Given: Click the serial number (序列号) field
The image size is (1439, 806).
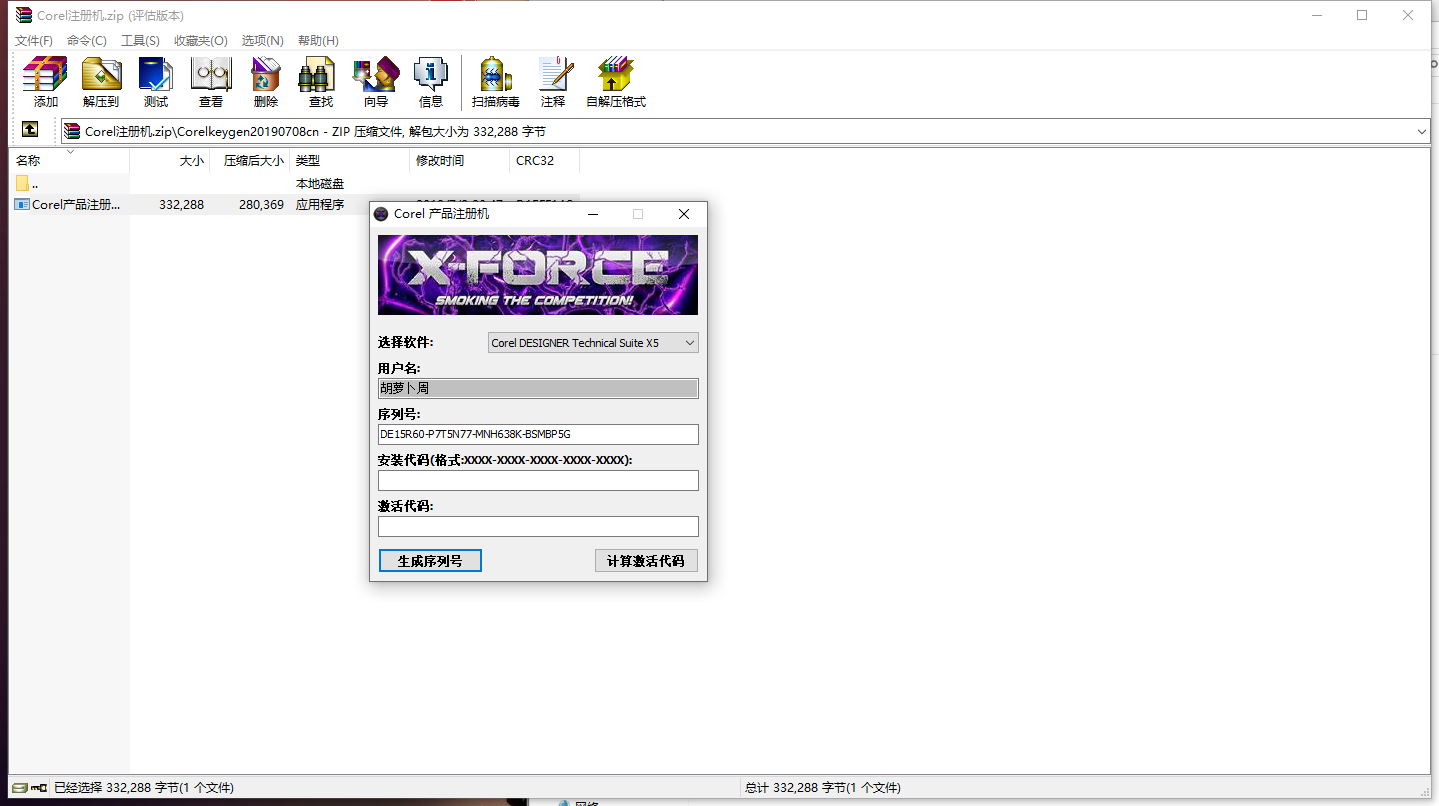Looking at the screenshot, I should pos(538,434).
